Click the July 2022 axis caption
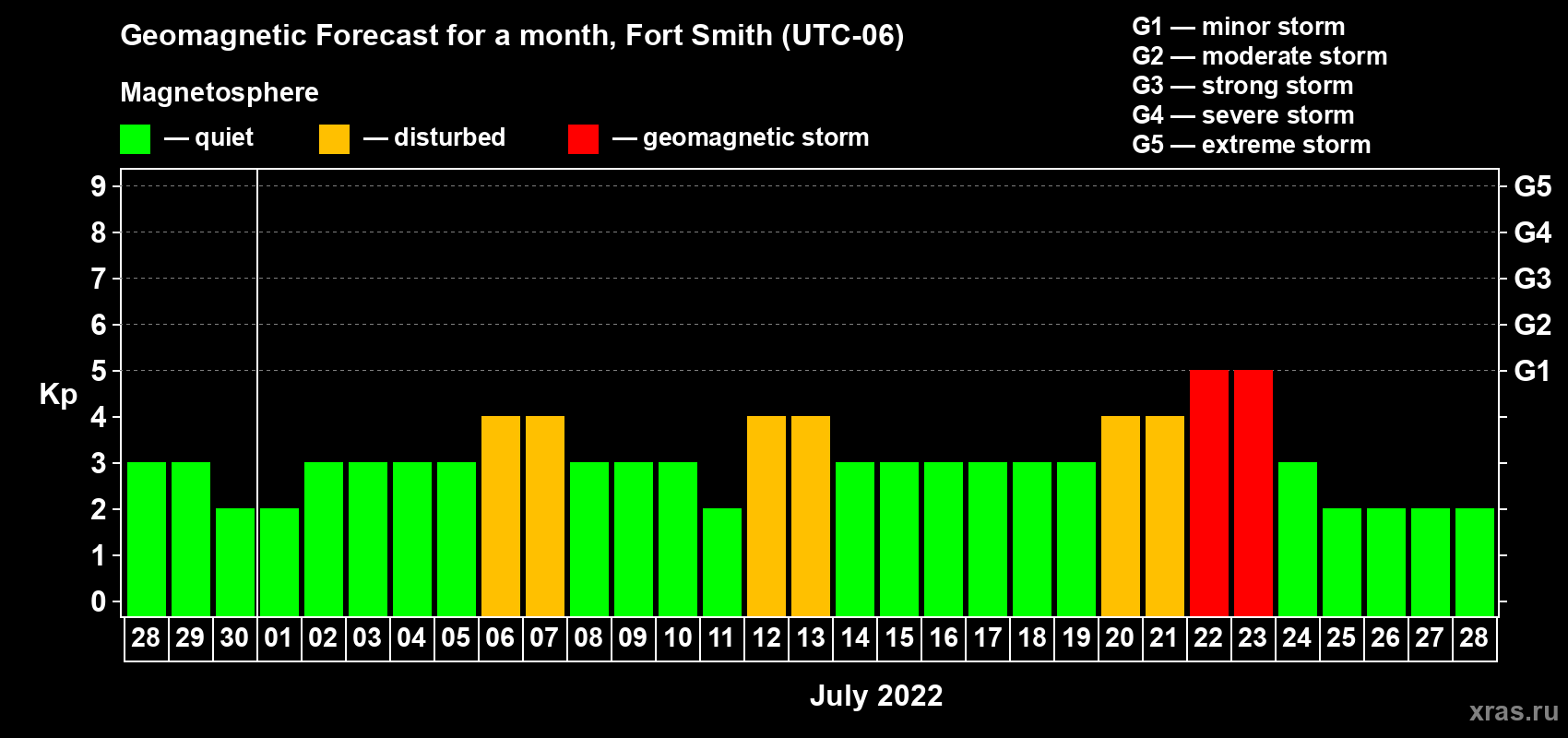This screenshot has width=1568, height=738. (875, 696)
